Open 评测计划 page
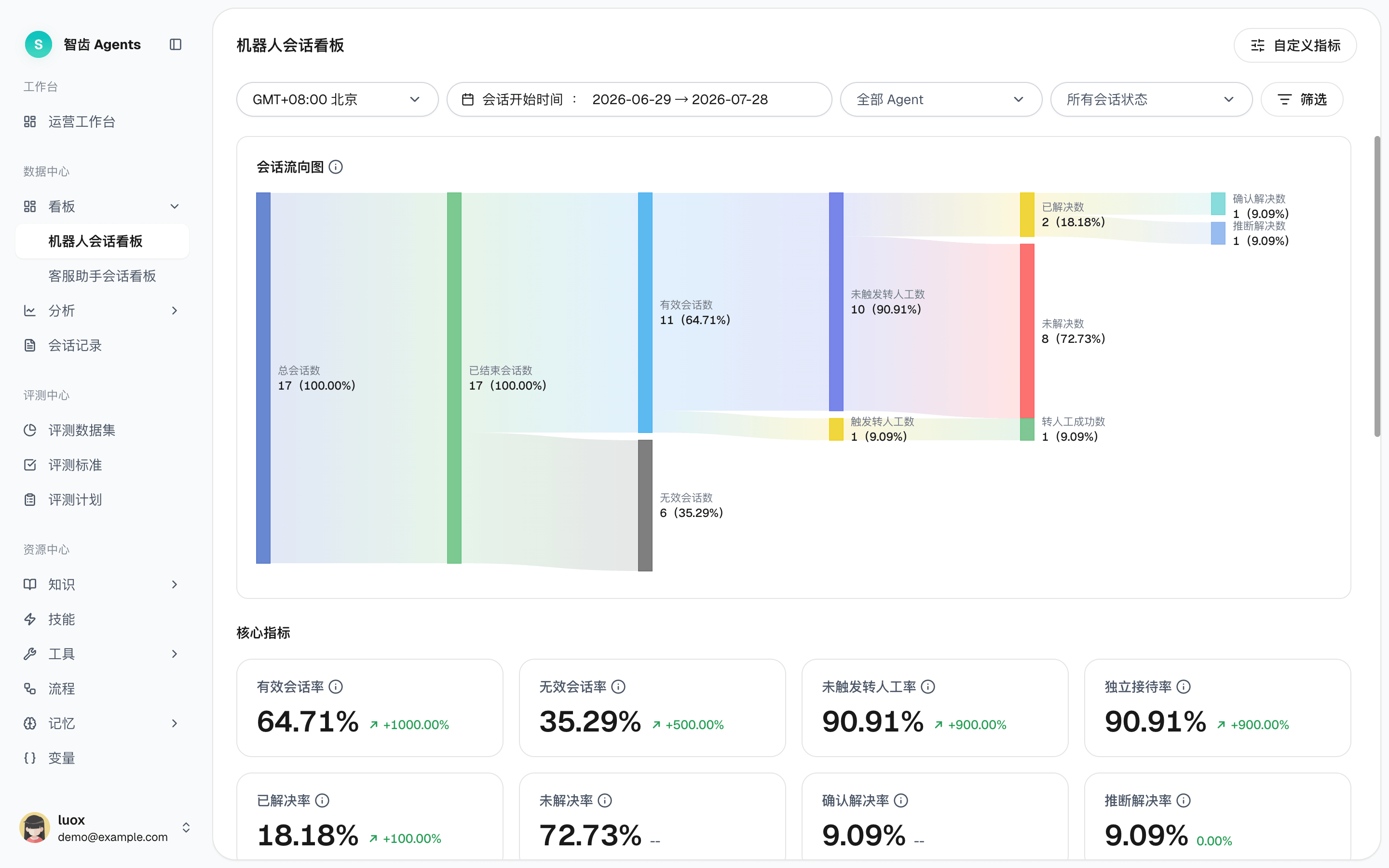This screenshot has height=868, width=1389. [102, 500]
